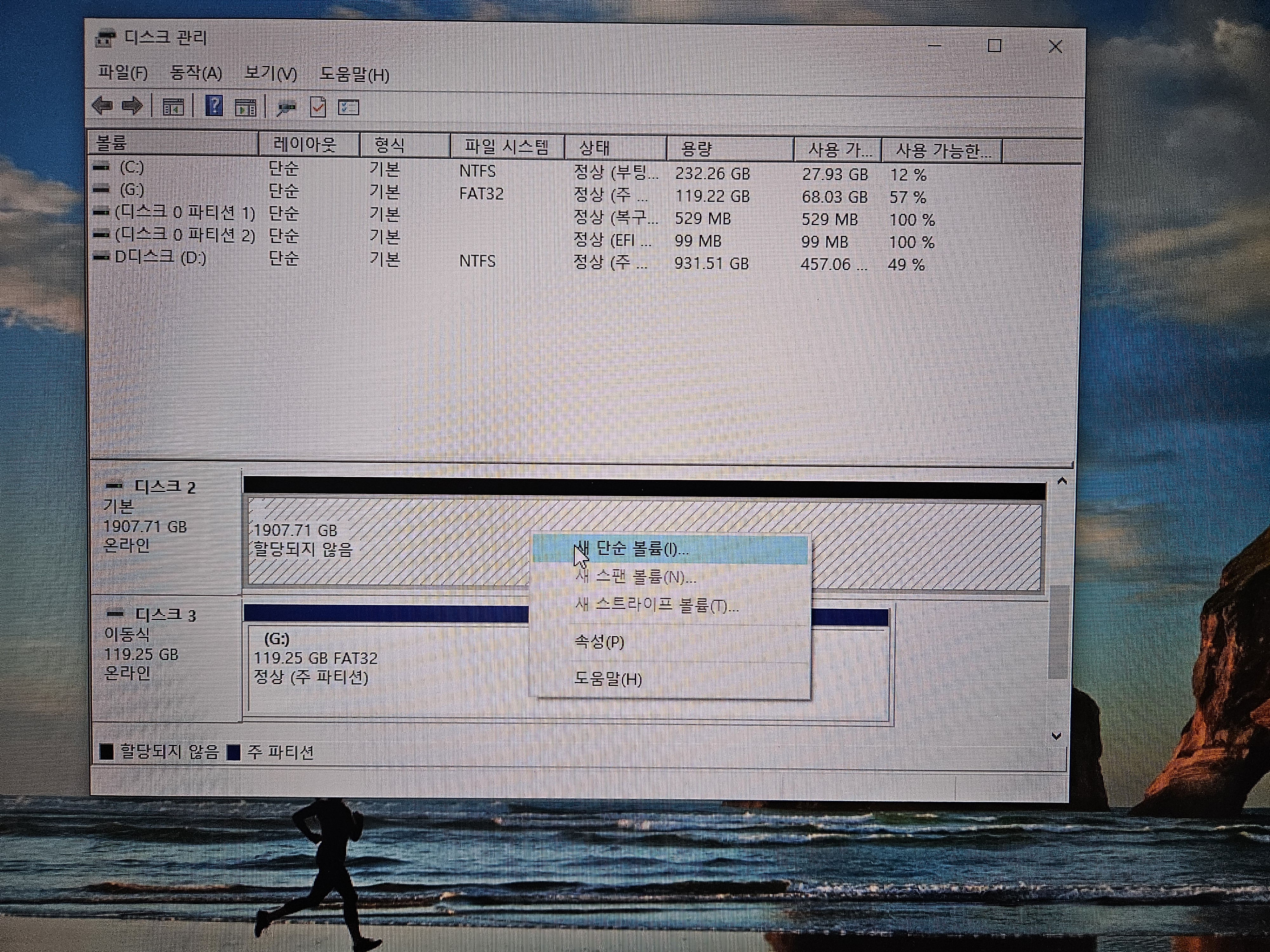
Task: Click the blue Help question-mark icon
Action: click(x=214, y=106)
